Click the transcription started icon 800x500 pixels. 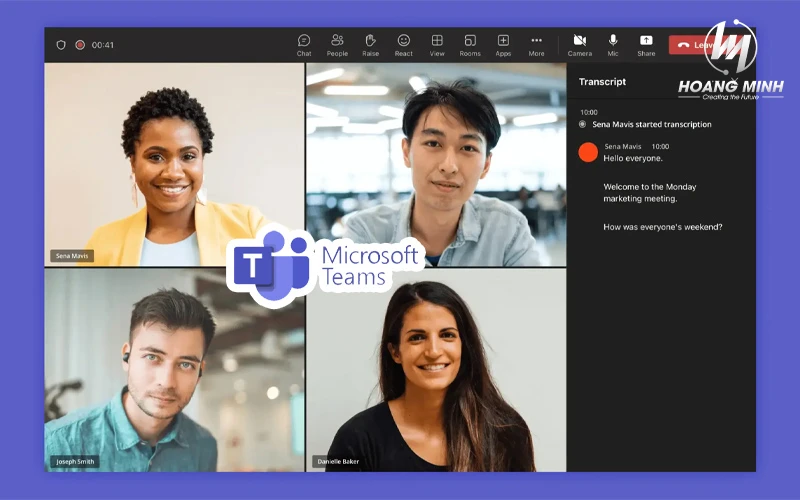point(583,124)
